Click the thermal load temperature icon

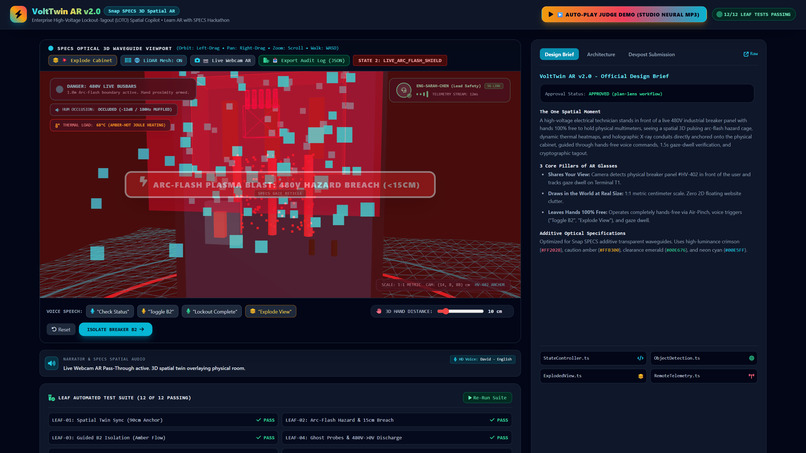point(57,125)
